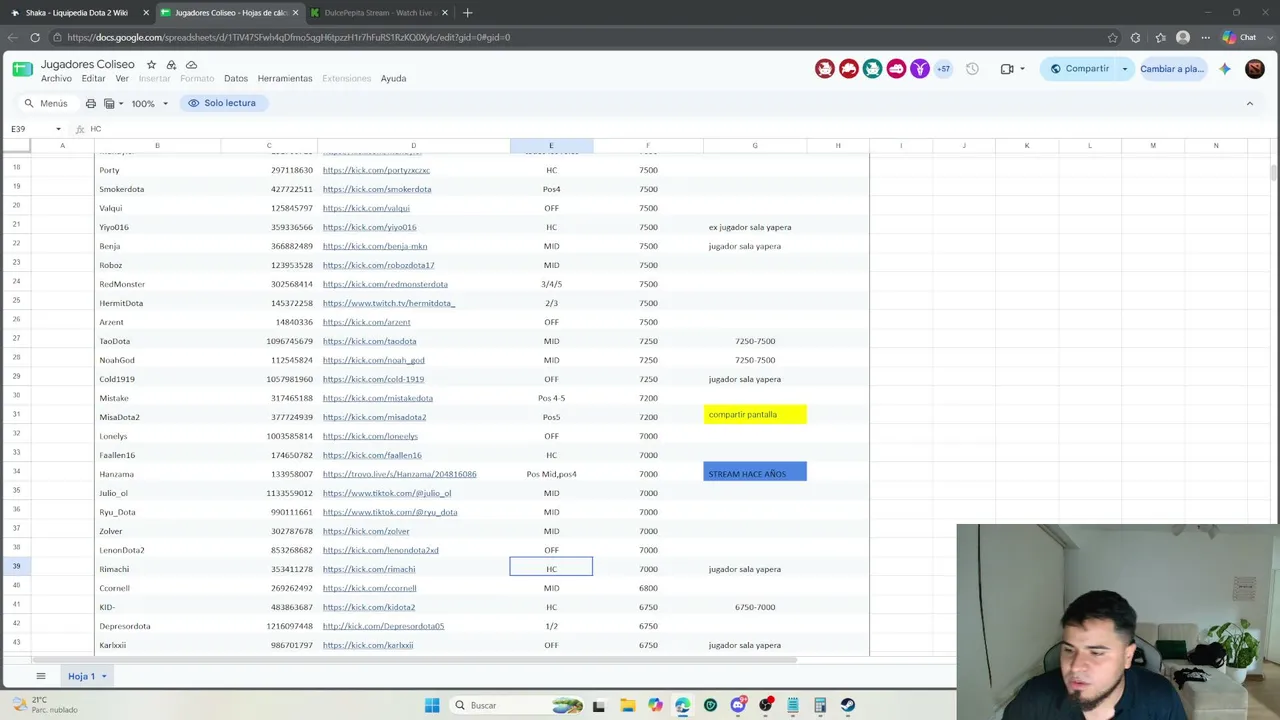Screen dimensions: 1280x720
Task: Click the video call camera icon
Action: click(1007, 69)
